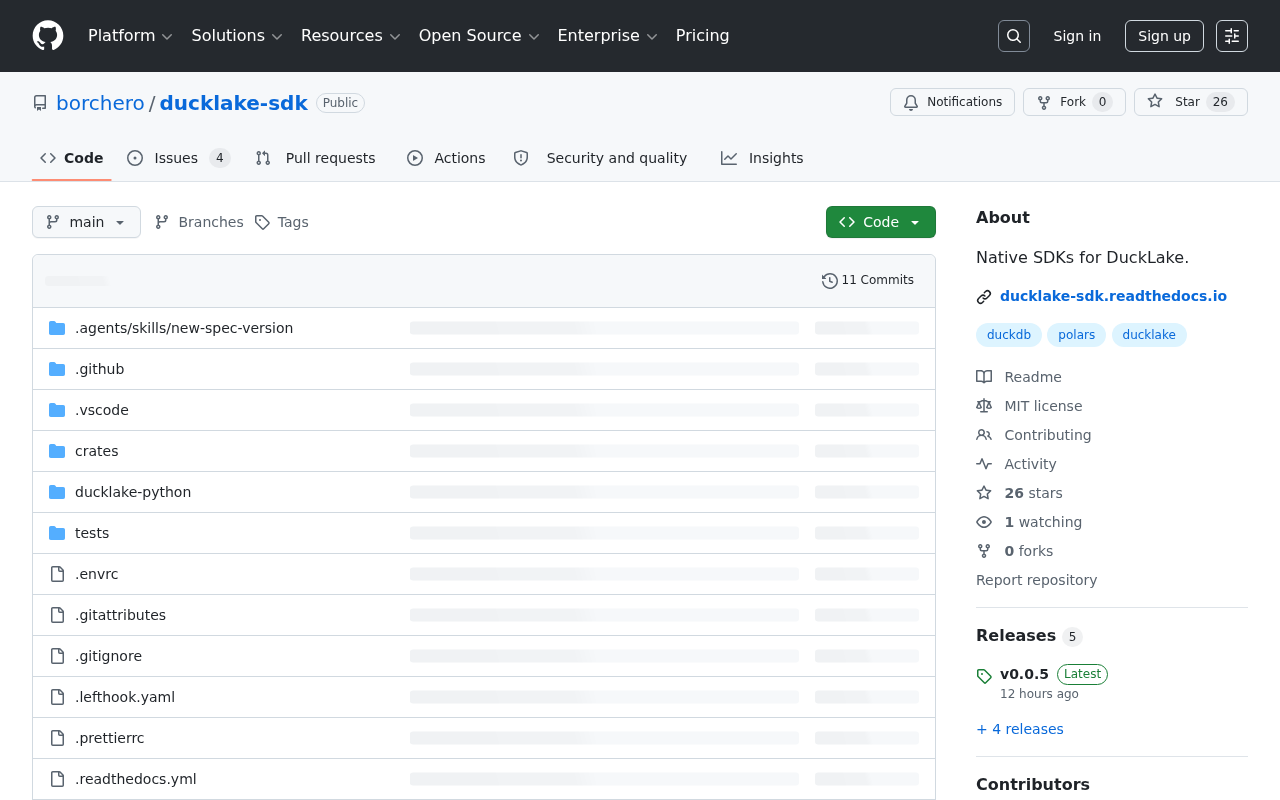Click the .prettierrc file icon
Screen dimensions: 1280x800
coord(57,738)
